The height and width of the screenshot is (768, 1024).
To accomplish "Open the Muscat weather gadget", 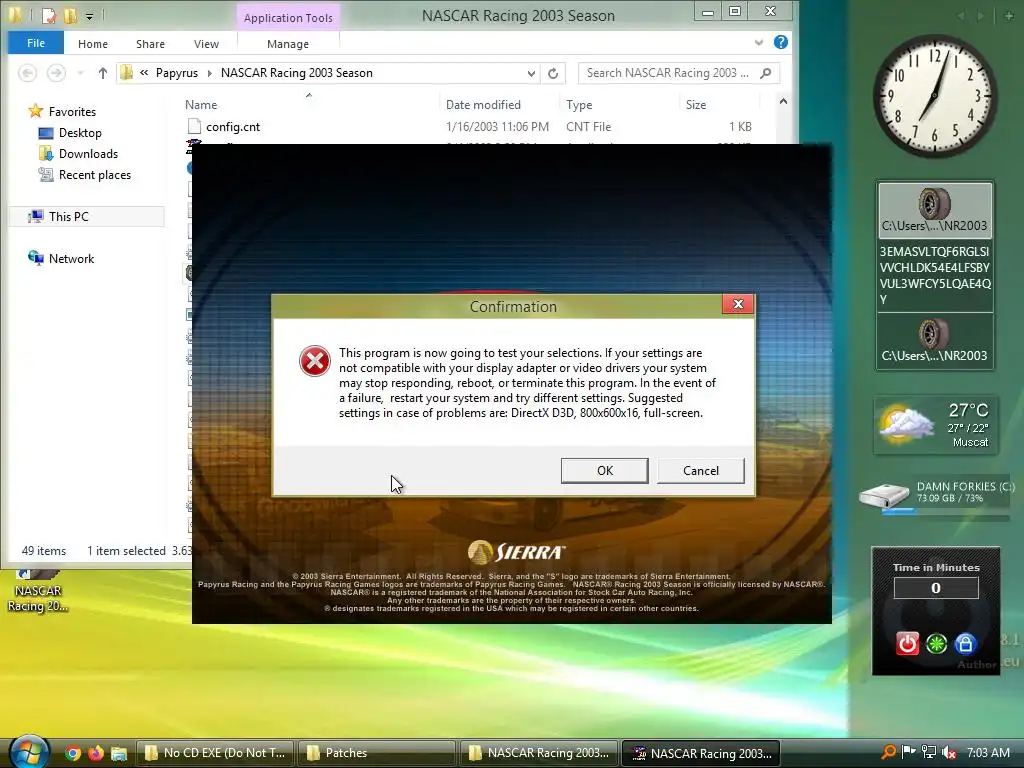I will (x=935, y=425).
